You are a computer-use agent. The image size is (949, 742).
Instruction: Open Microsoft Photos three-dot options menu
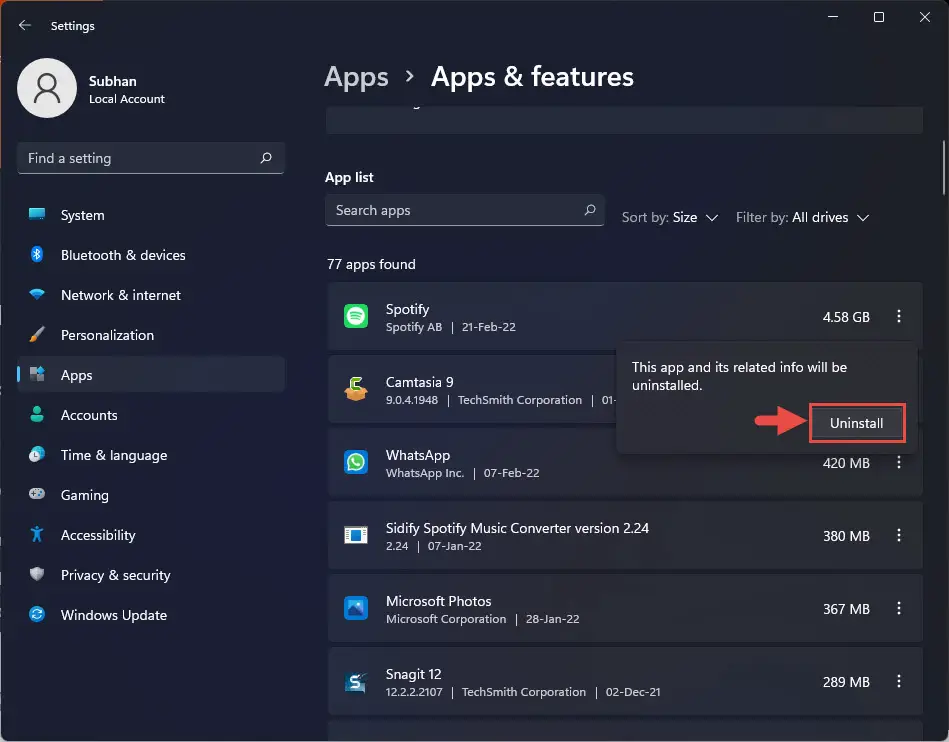click(x=899, y=608)
